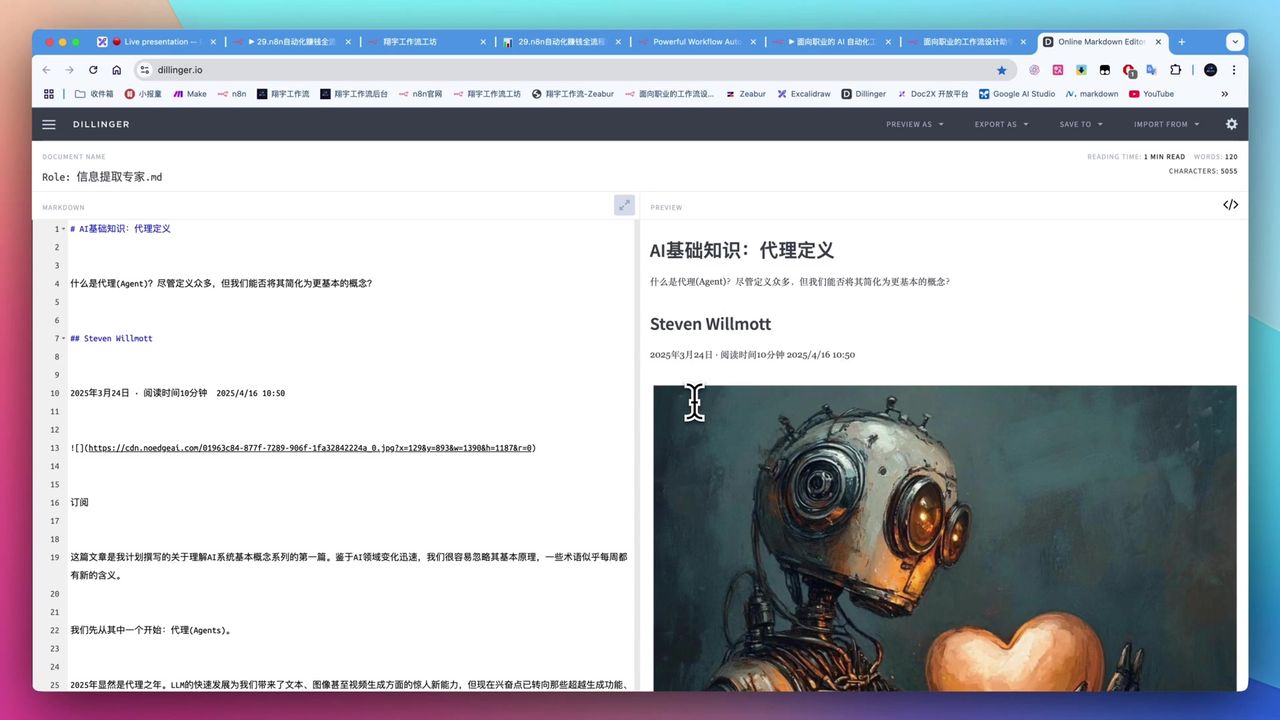The height and width of the screenshot is (720, 1280).
Task: Reload the page with the refresh icon
Action: (x=92, y=70)
